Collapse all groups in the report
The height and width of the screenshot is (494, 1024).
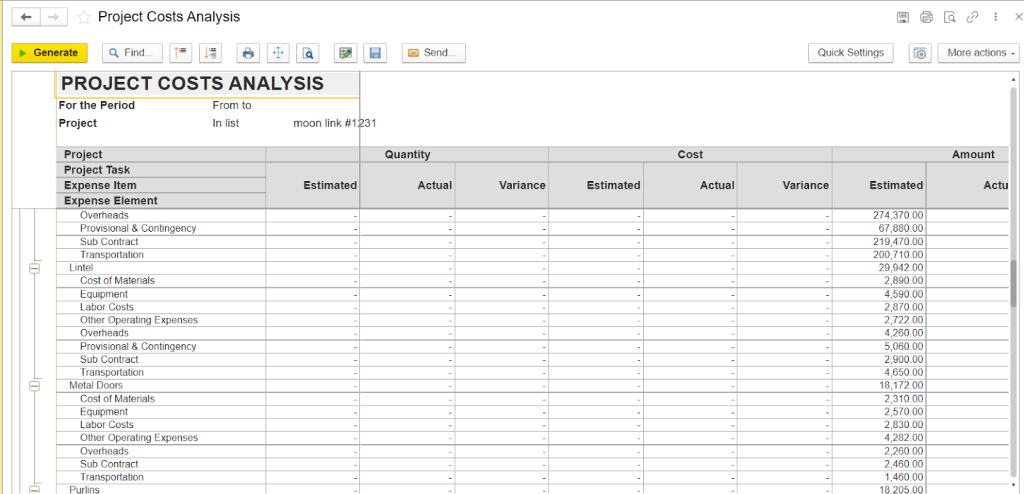[x=181, y=53]
